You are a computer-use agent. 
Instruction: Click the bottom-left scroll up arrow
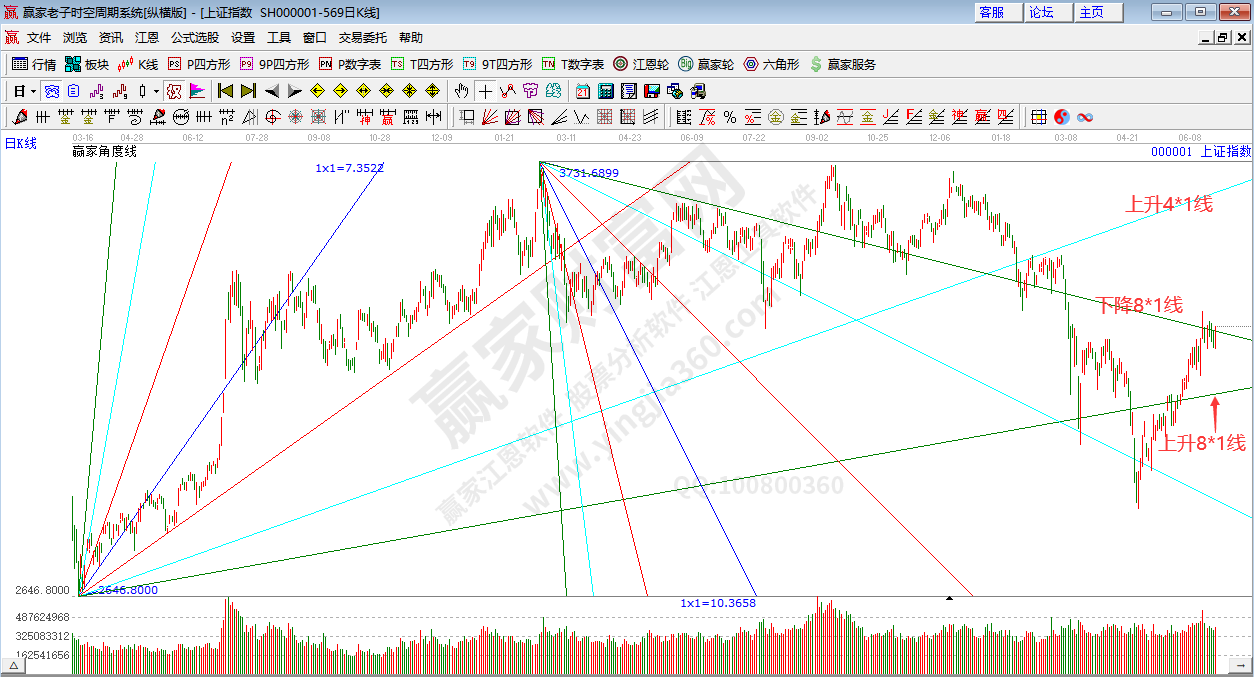[15, 664]
